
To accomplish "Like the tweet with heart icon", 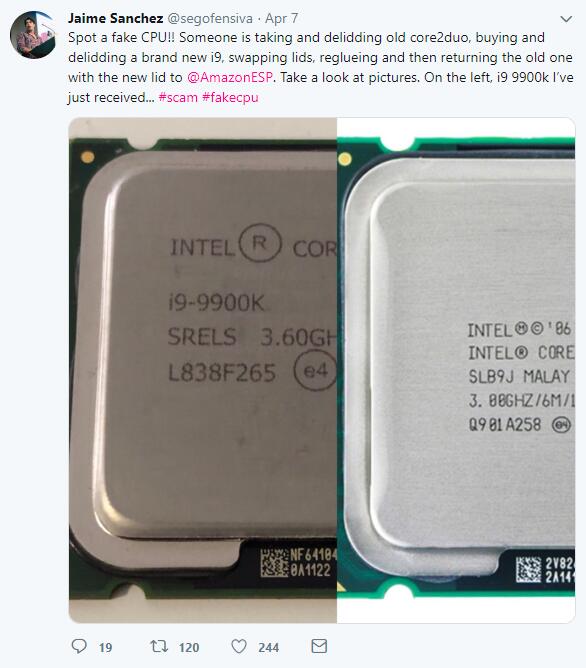I will click(239, 646).
